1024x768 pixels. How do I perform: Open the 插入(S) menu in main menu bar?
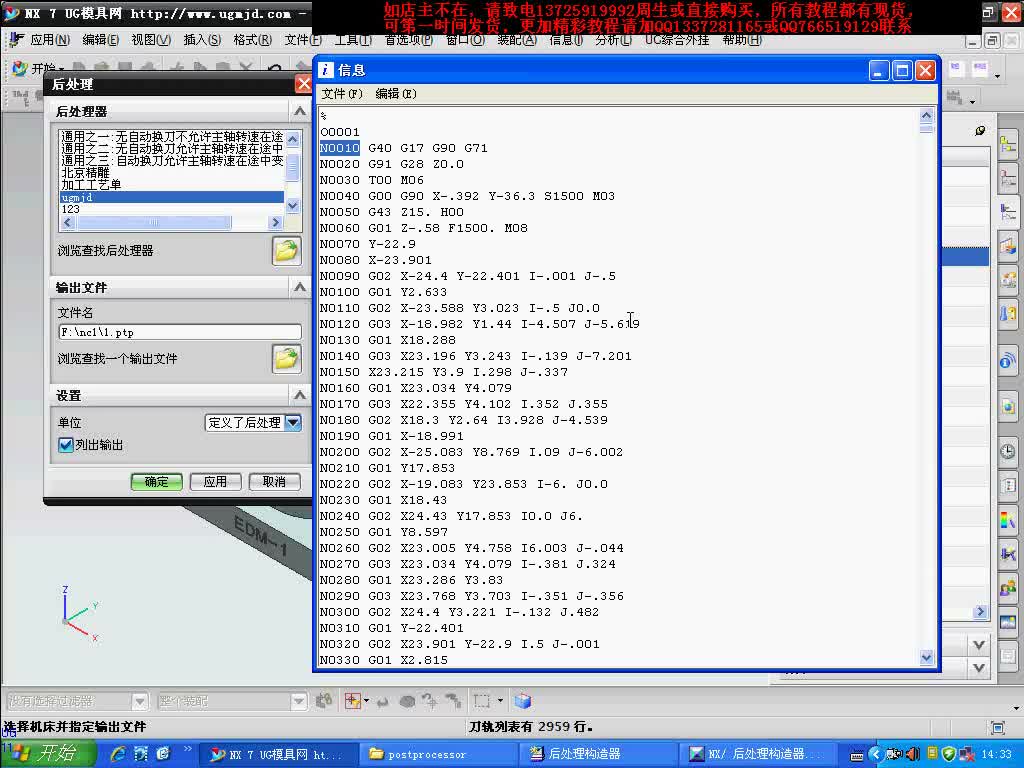point(202,40)
